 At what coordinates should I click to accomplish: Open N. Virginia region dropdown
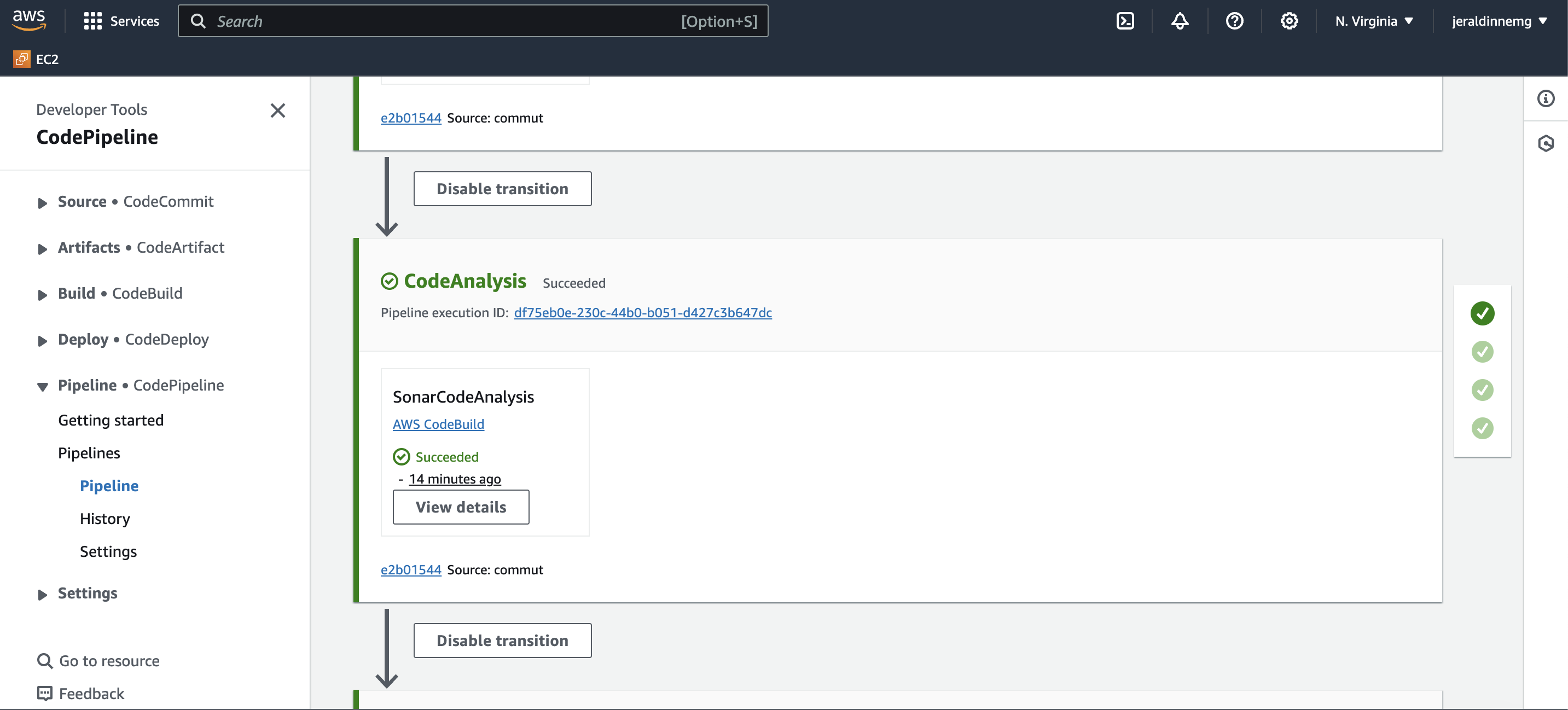(x=1374, y=21)
